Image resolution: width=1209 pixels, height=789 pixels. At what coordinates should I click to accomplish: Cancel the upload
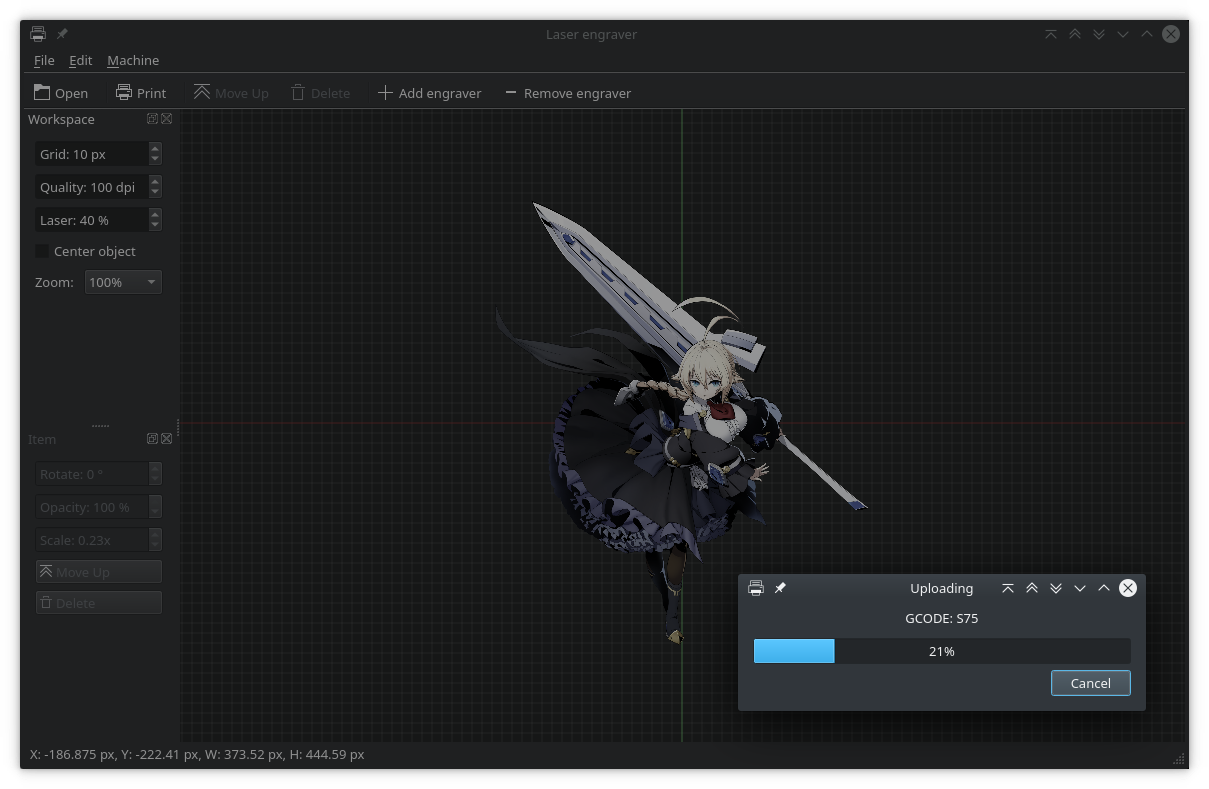point(1091,683)
